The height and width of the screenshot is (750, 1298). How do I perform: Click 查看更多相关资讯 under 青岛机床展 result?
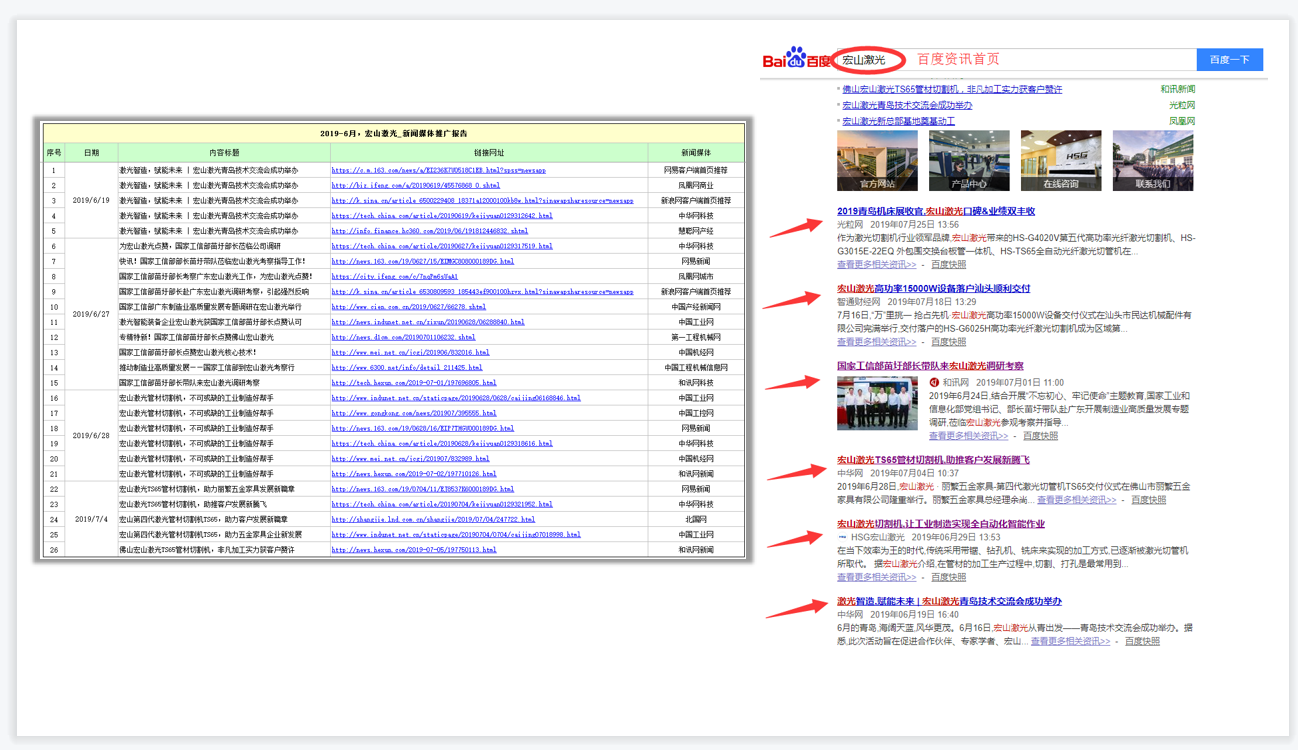(x=876, y=265)
